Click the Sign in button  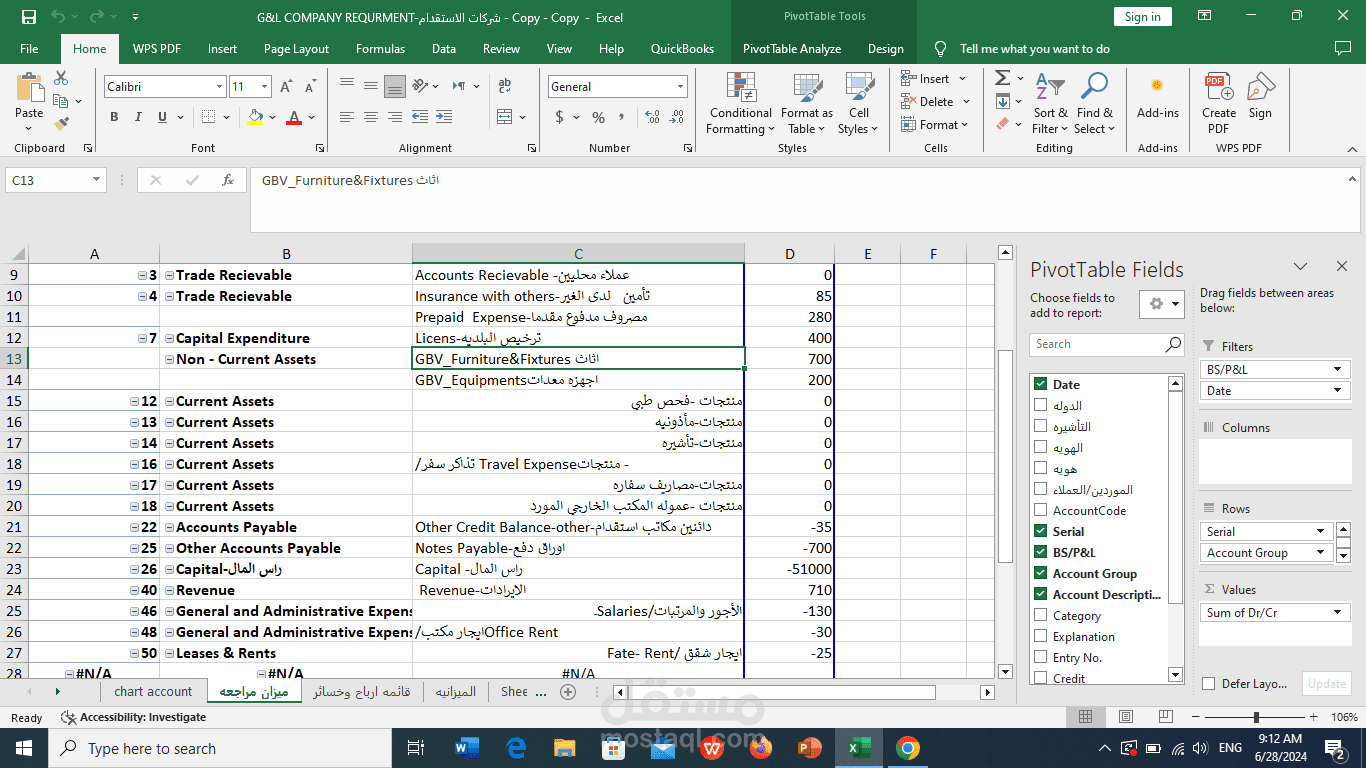1142,16
